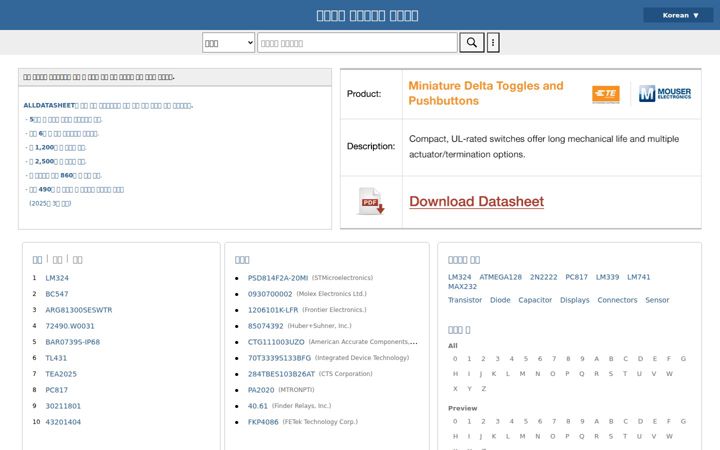Image resolution: width=720 pixels, height=450 pixels.
Task: Open 70T3339S133BFG part link
Action: (279, 358)
